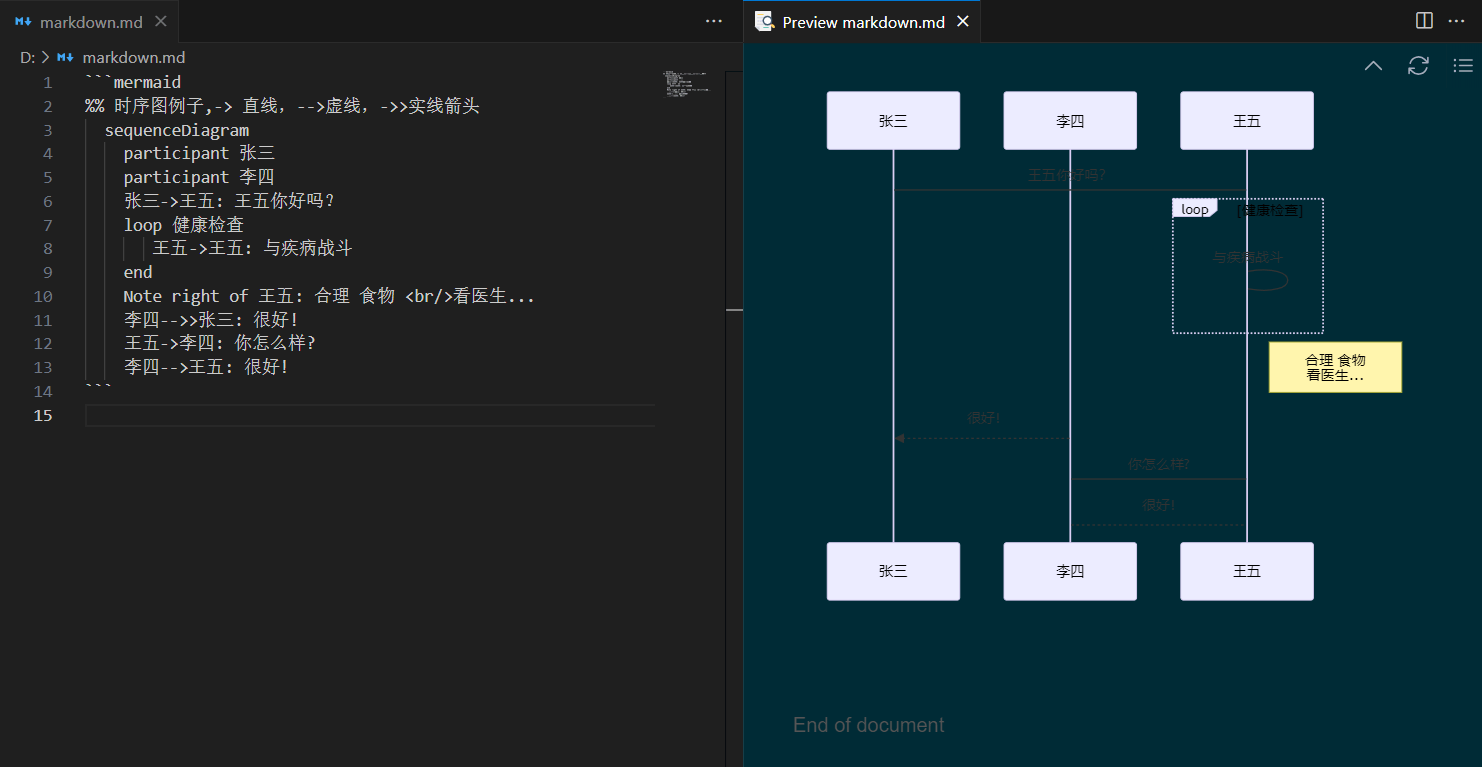Click the yellow note box in the diagram

(x=1335, y=367)
